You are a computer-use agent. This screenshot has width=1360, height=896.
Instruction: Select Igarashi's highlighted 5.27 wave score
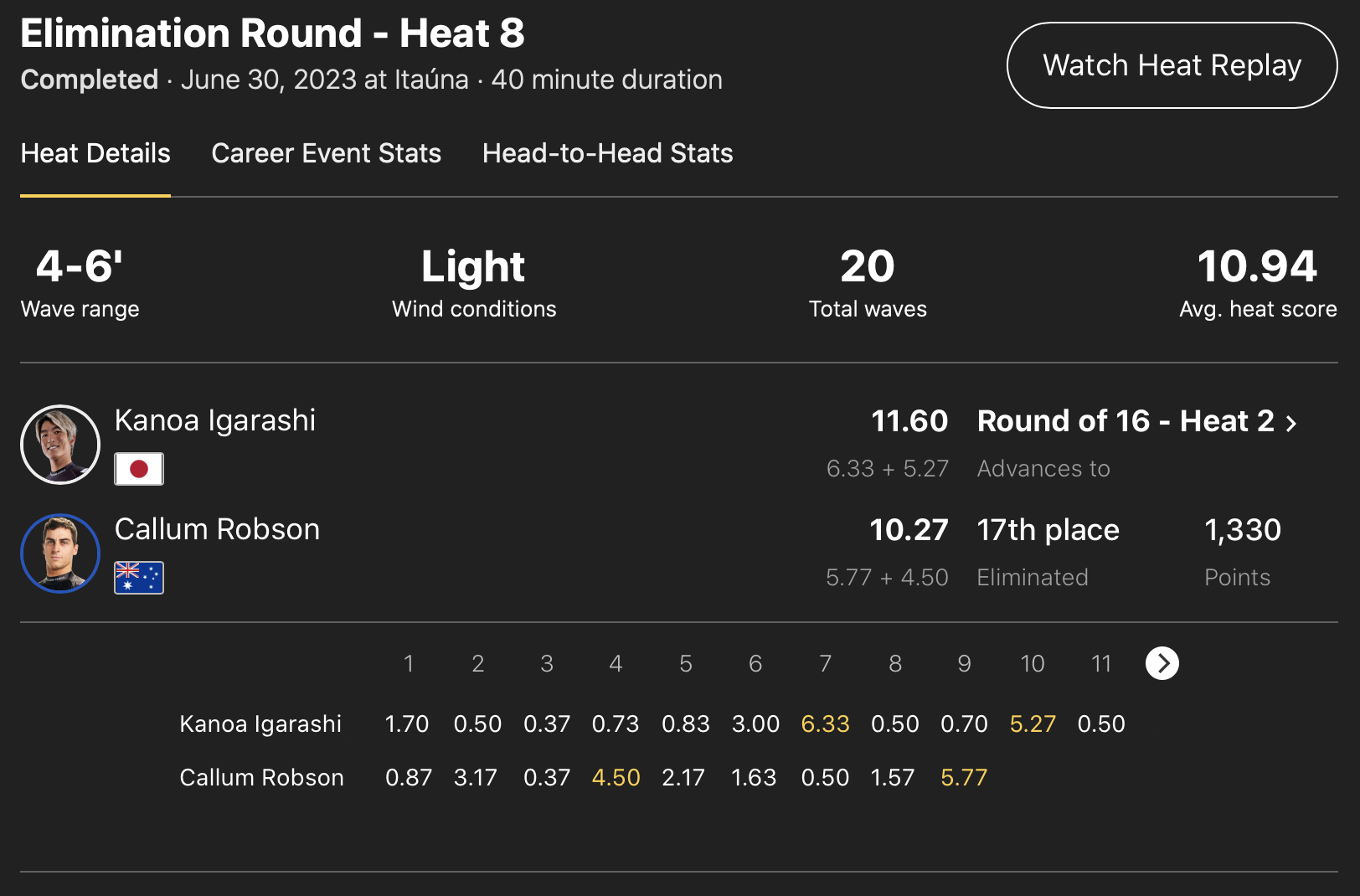(1033, 723)
